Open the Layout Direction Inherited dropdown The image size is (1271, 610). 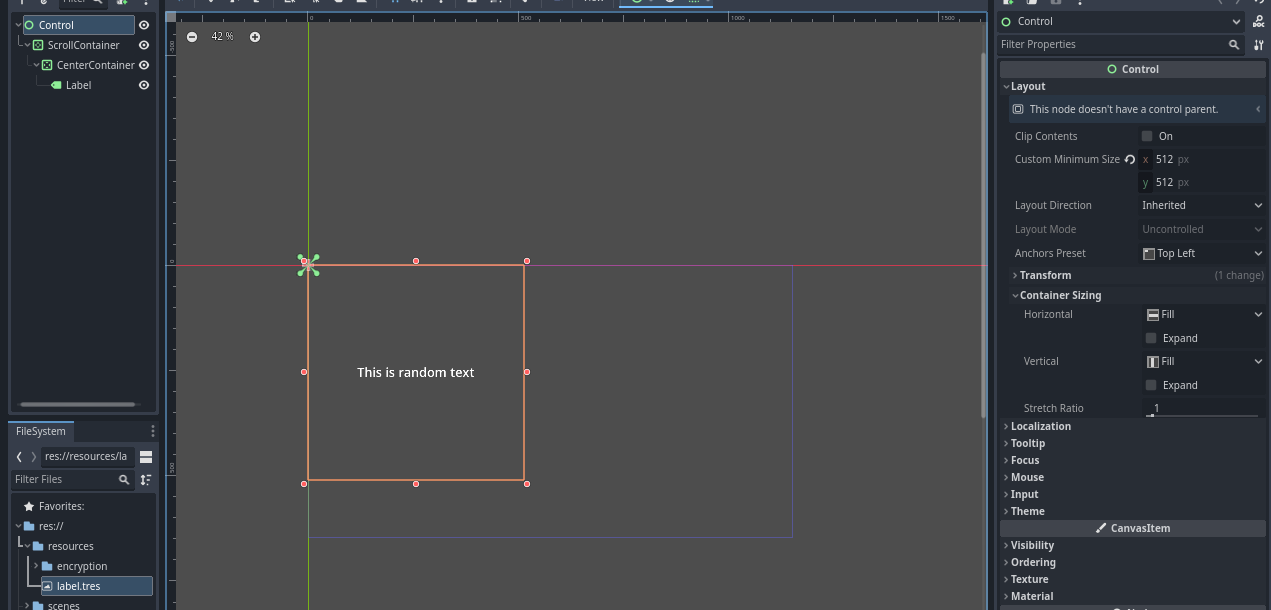pyautogui.click(x=1203, y=205)
